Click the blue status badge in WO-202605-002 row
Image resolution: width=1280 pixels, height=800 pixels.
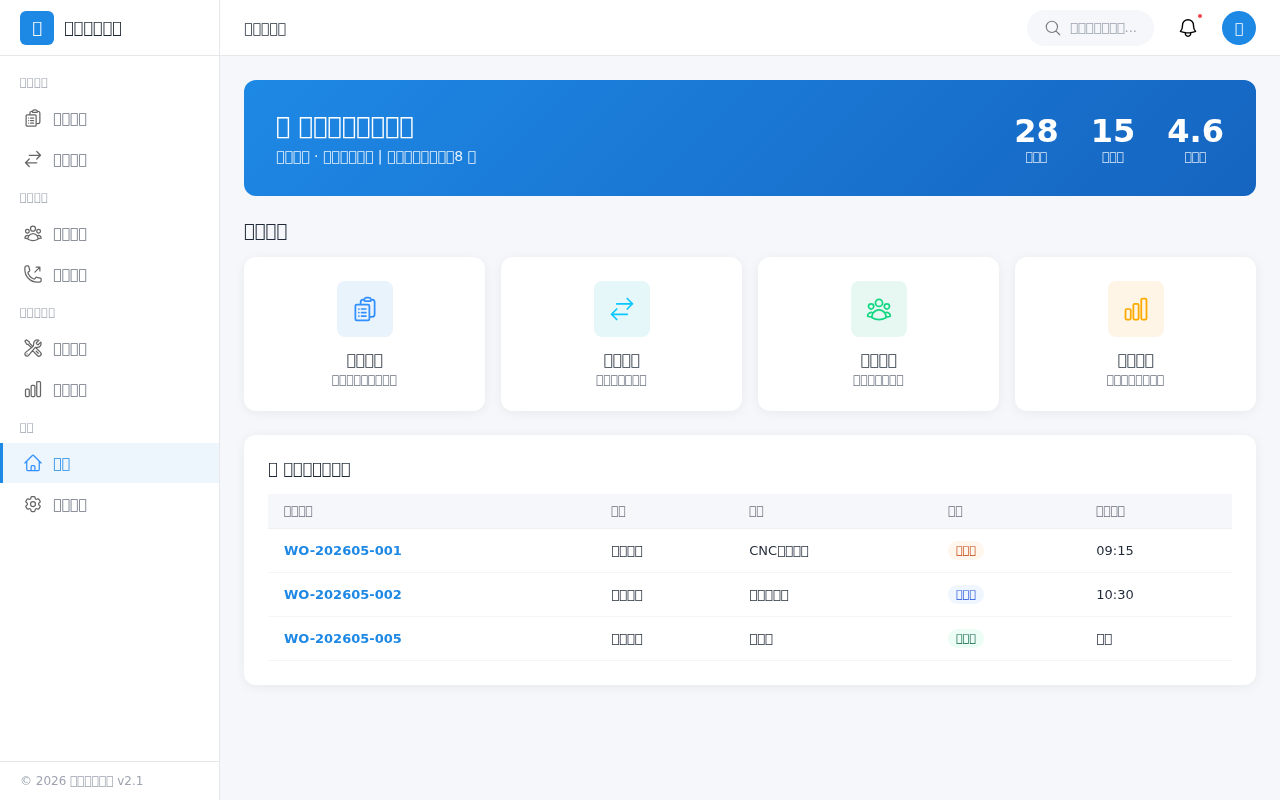(x=966, y=595)
